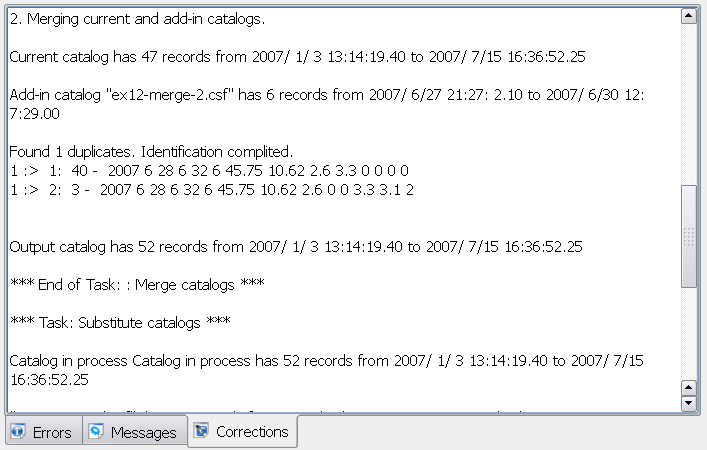Click the "End of Task: : Merge catalogs" line
This screenshot has height=450, width=707.
pyautogui.click(x=137, y=285)
